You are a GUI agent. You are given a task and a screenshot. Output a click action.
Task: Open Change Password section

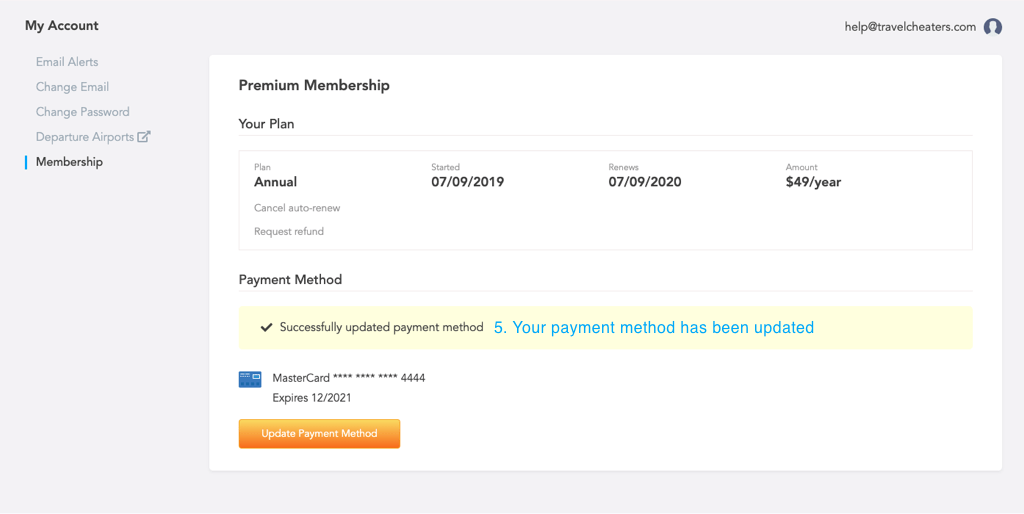(x=82, y=112)
